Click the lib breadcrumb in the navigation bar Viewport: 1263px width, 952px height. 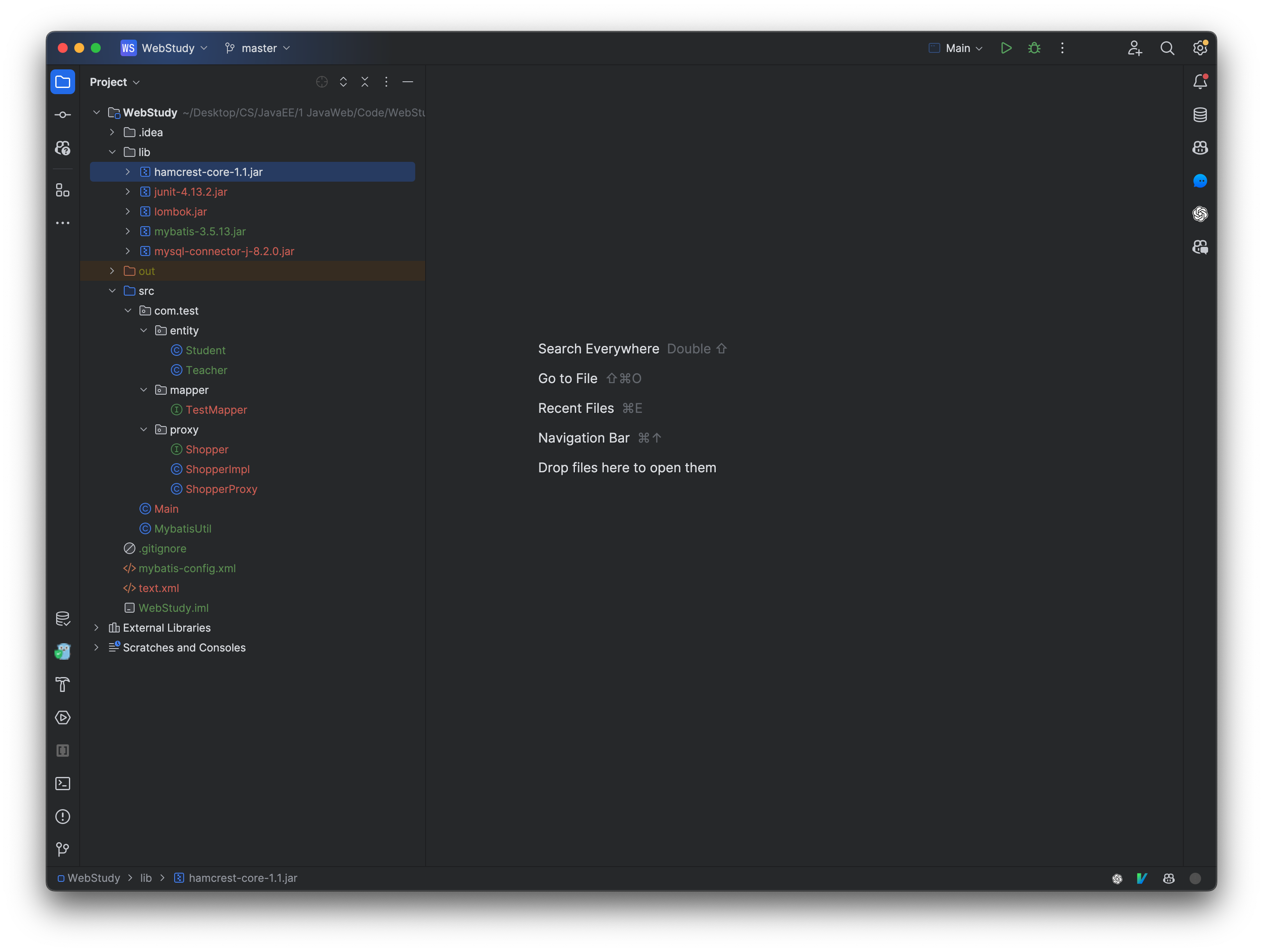tap(146, 878)
